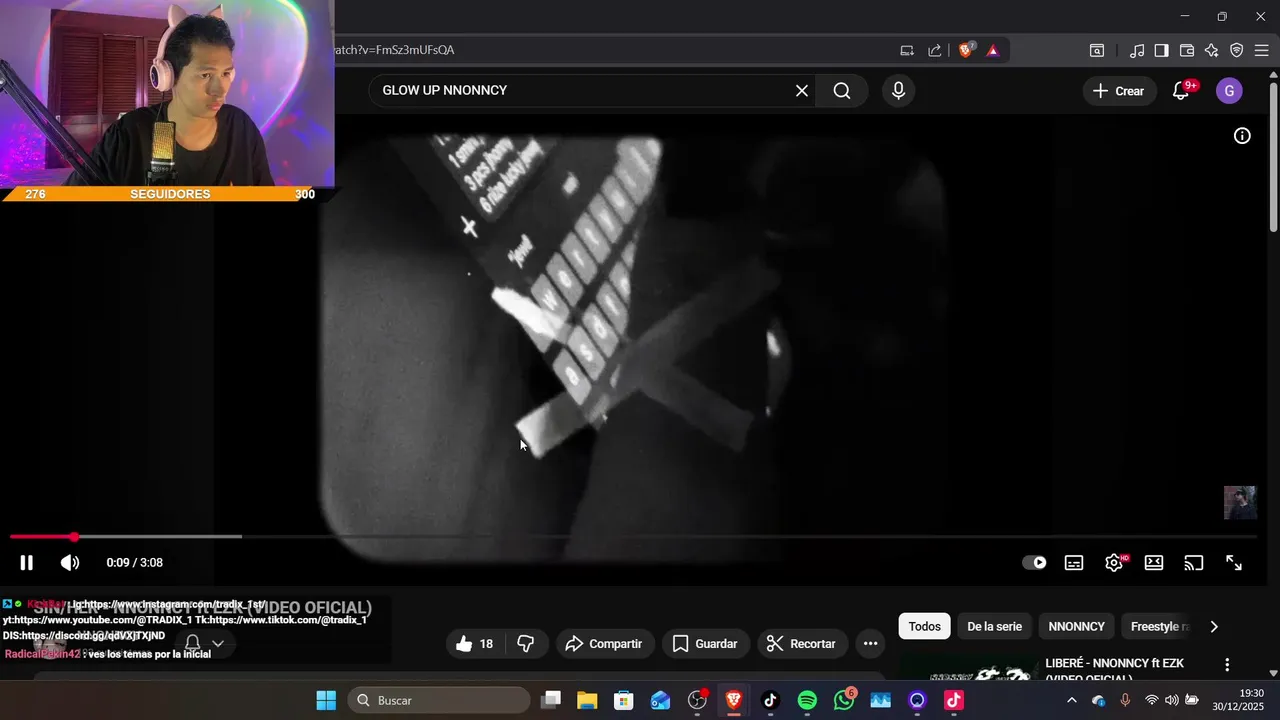The height and width of the screenshot is (720, 1280).
Task: Show hidden system tray icons
Action: 1072,700
